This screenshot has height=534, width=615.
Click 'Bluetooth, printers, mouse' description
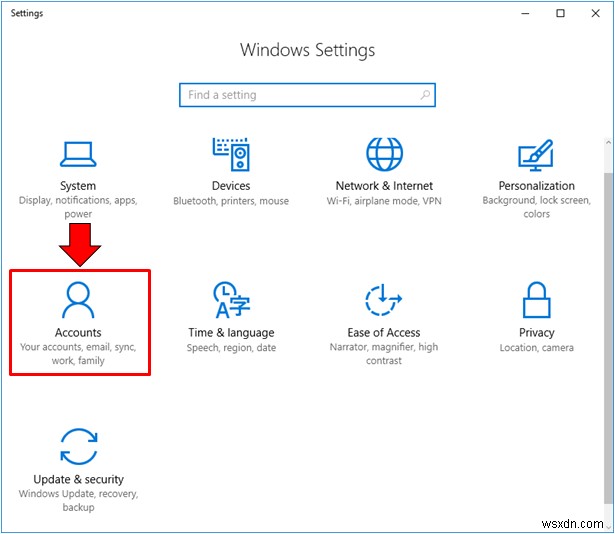click(x=231, y=201)
